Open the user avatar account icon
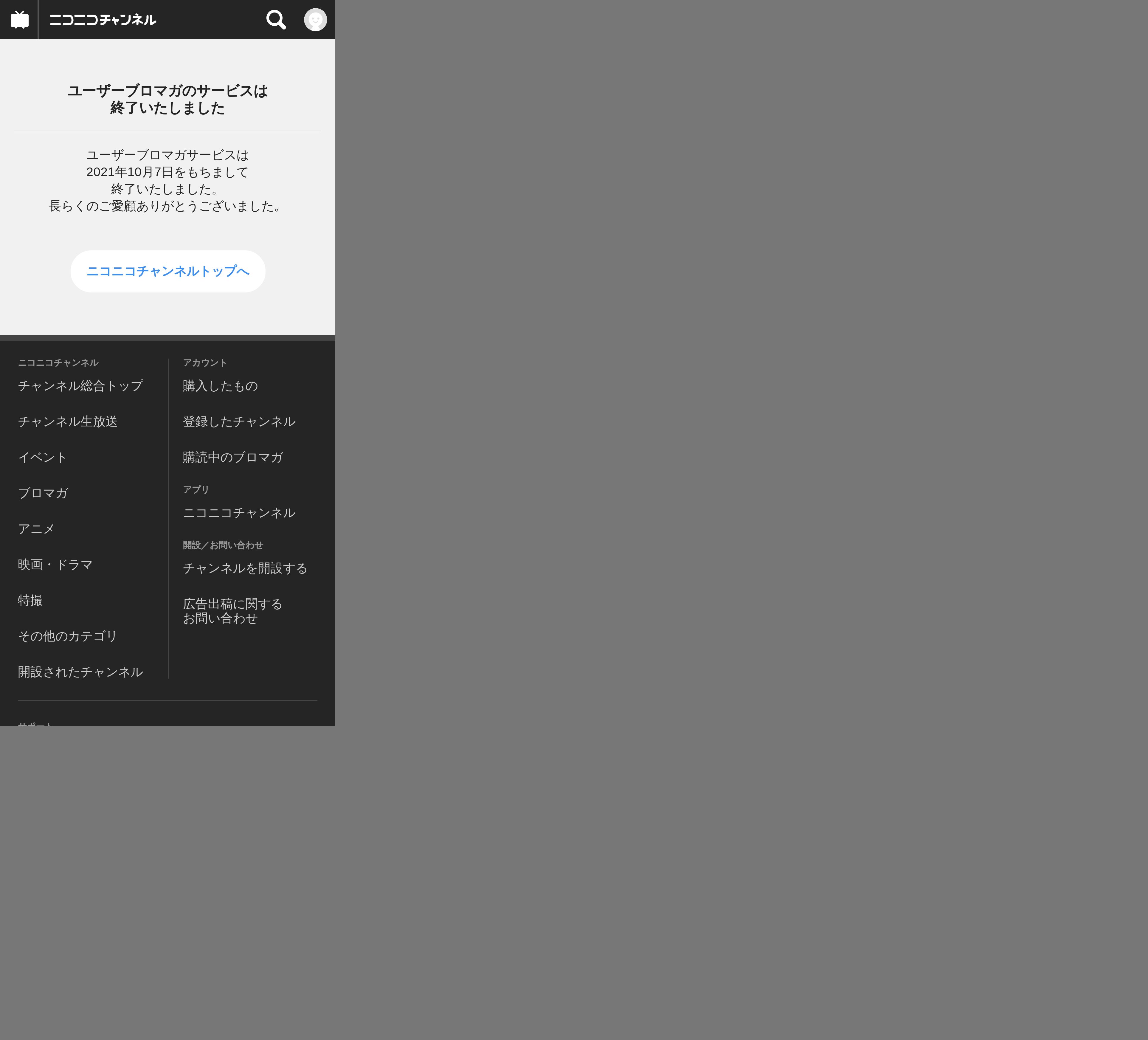 click(315, 19)
